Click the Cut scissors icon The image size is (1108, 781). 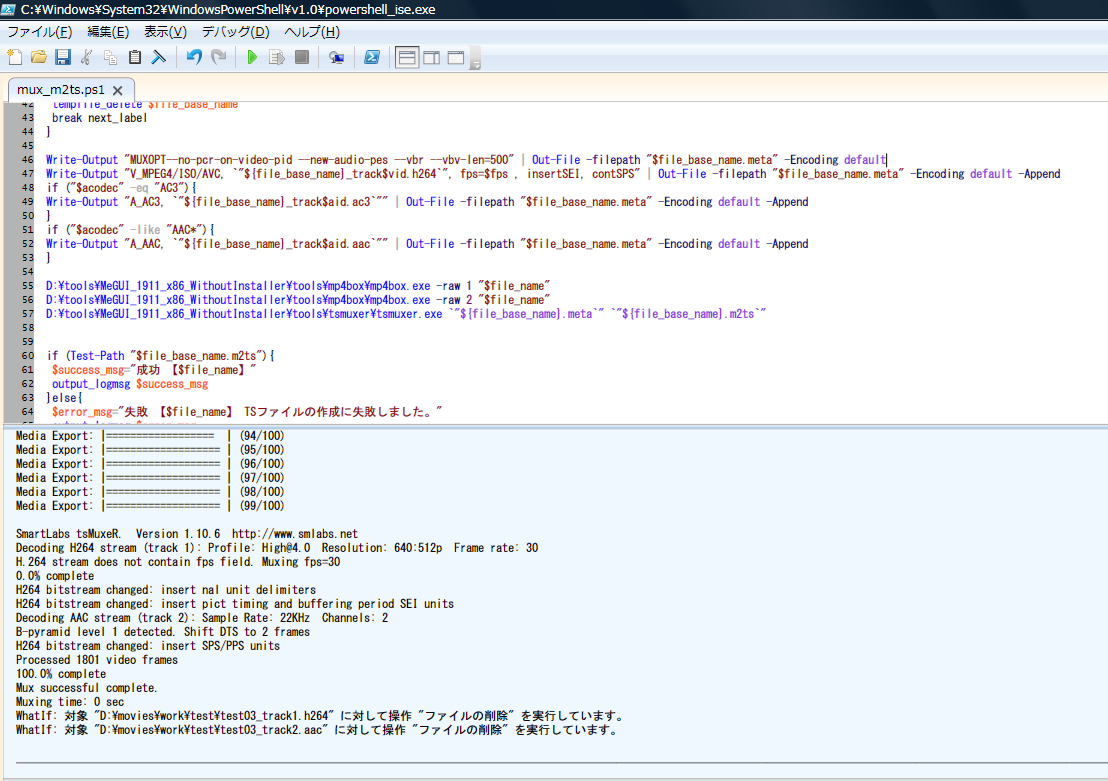[x=87, y=57]
